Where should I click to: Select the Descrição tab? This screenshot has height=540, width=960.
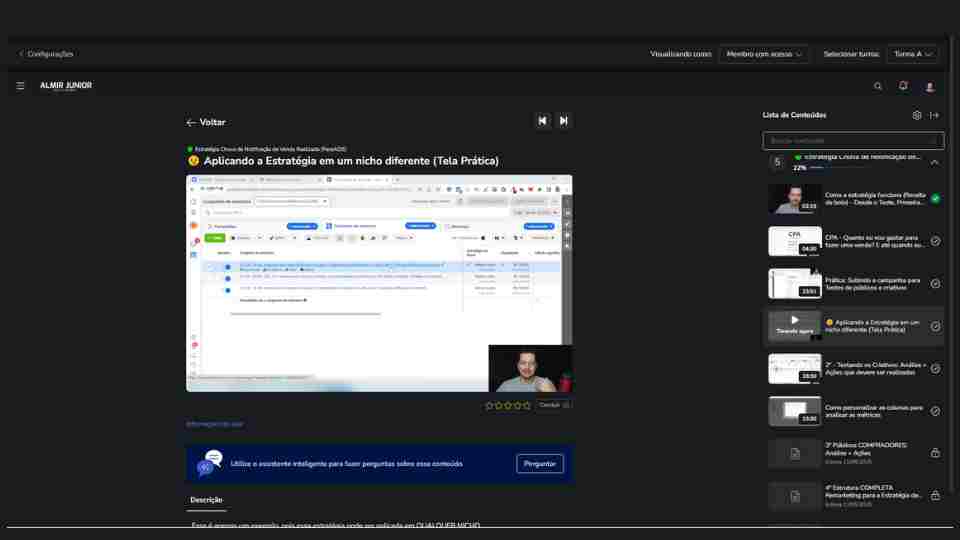(x=206, y=500)
